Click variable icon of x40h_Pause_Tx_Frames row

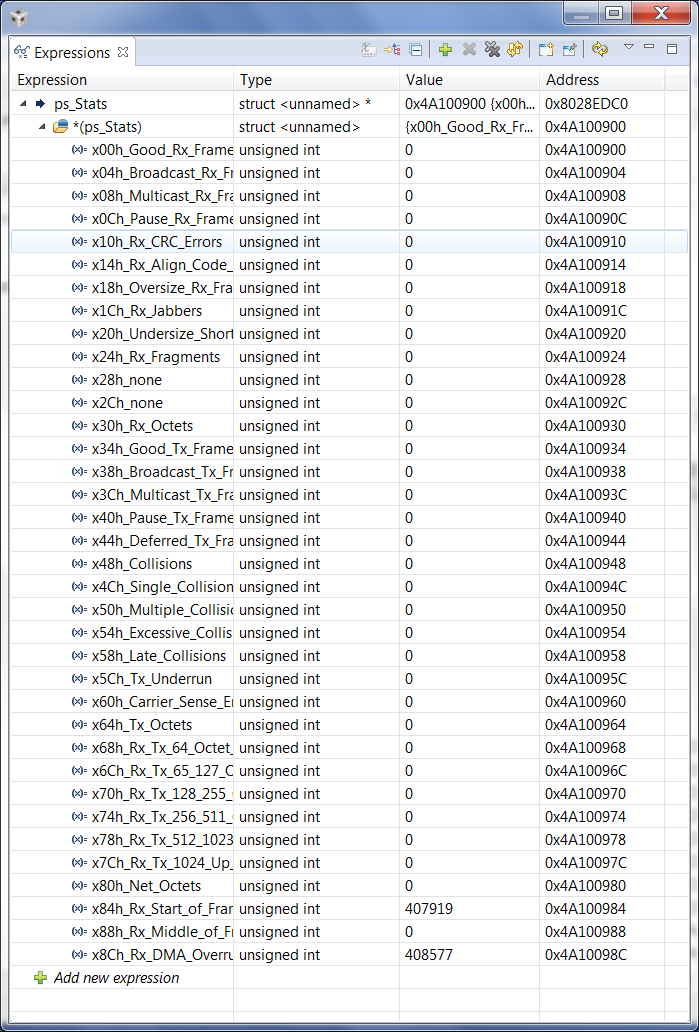(79, 517)
